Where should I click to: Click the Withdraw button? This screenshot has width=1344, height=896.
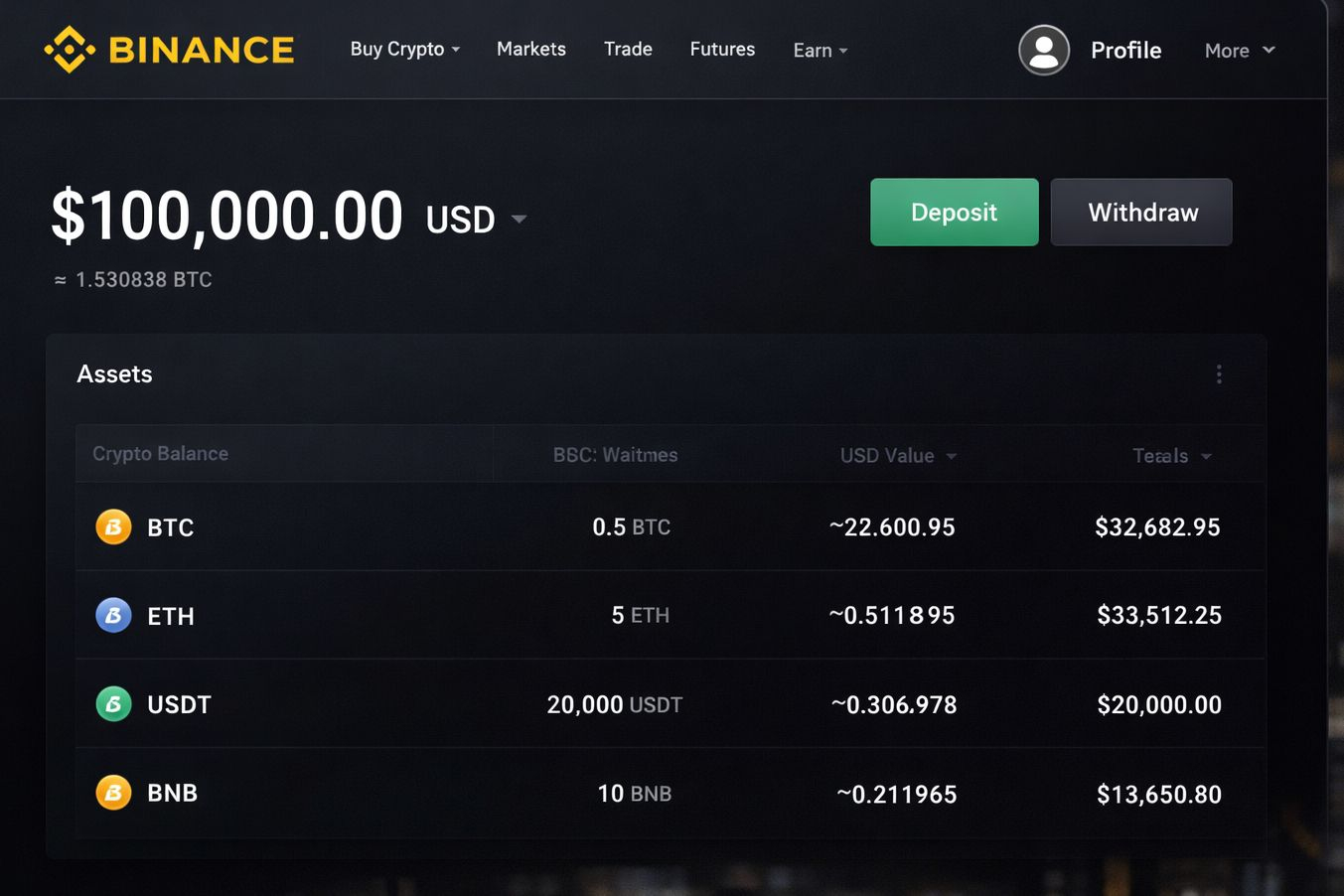pos(1141,212)
